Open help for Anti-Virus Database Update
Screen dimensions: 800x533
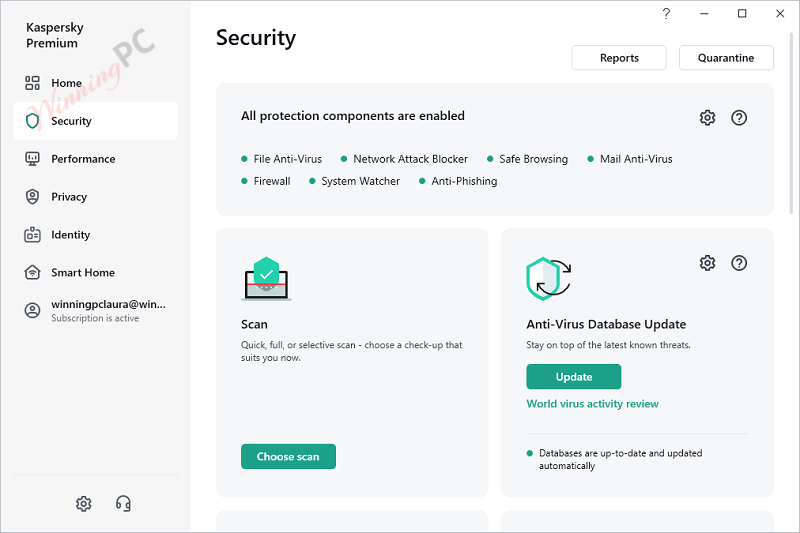739,263
